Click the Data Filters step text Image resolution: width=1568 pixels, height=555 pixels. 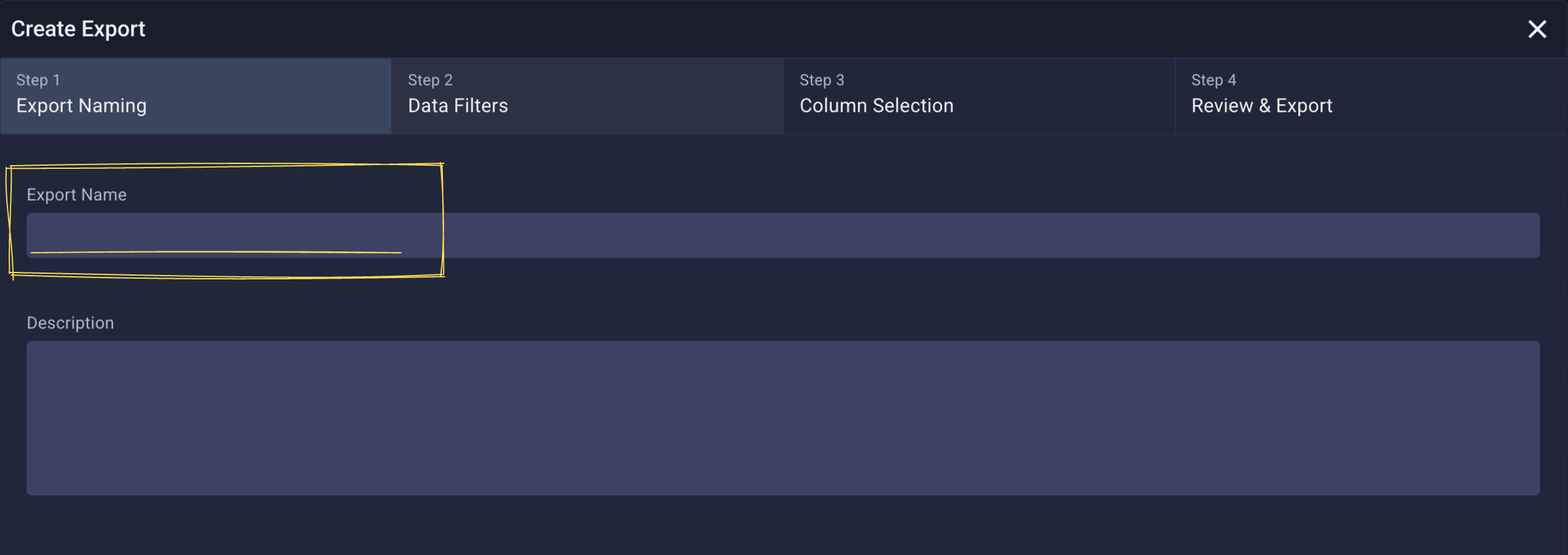(x=457, y=106)
